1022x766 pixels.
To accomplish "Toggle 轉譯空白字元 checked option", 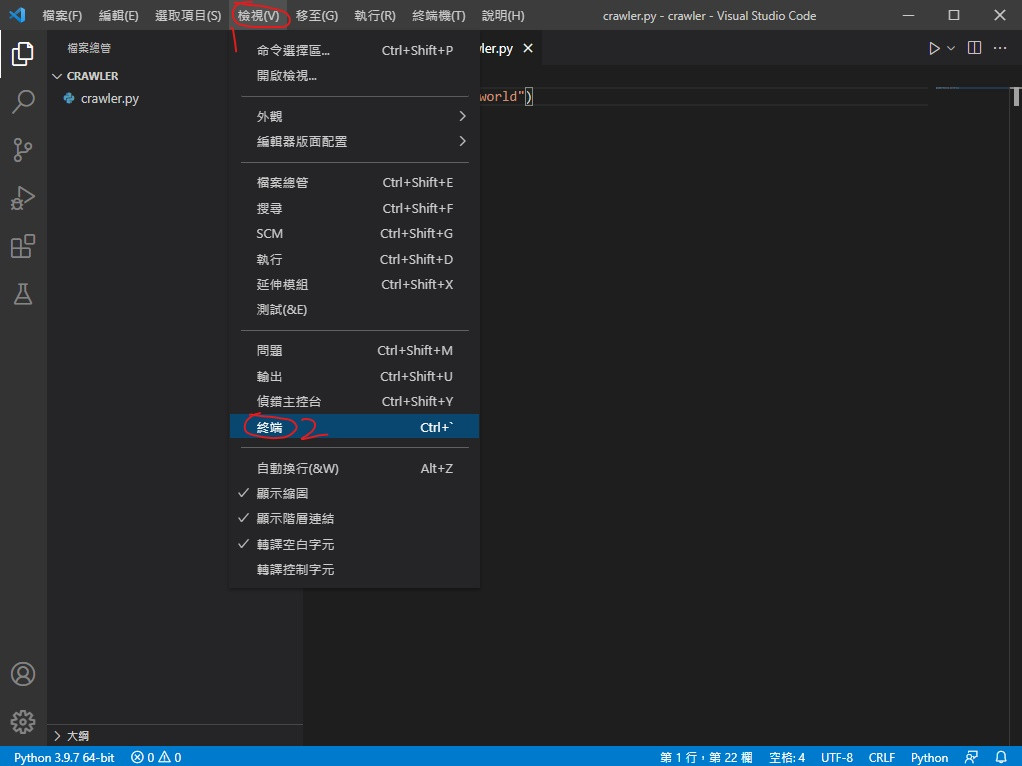I will coord(355,544).
